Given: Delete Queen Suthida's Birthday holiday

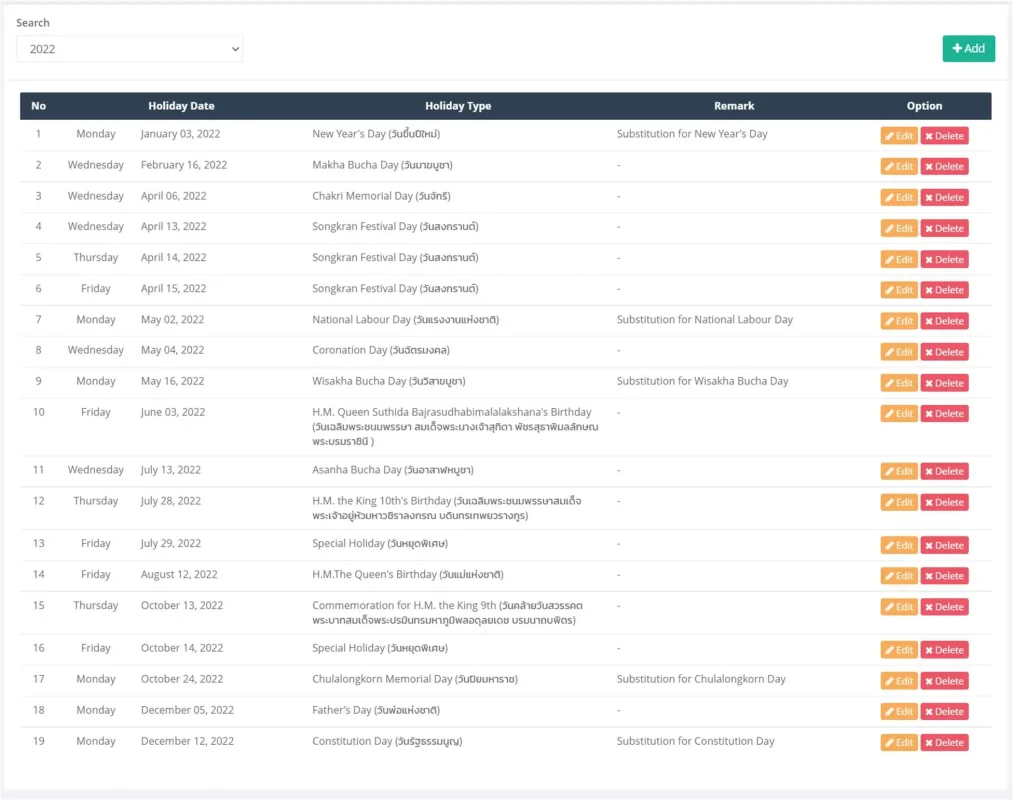Looking at the screenshot, I should coord(944,414).
